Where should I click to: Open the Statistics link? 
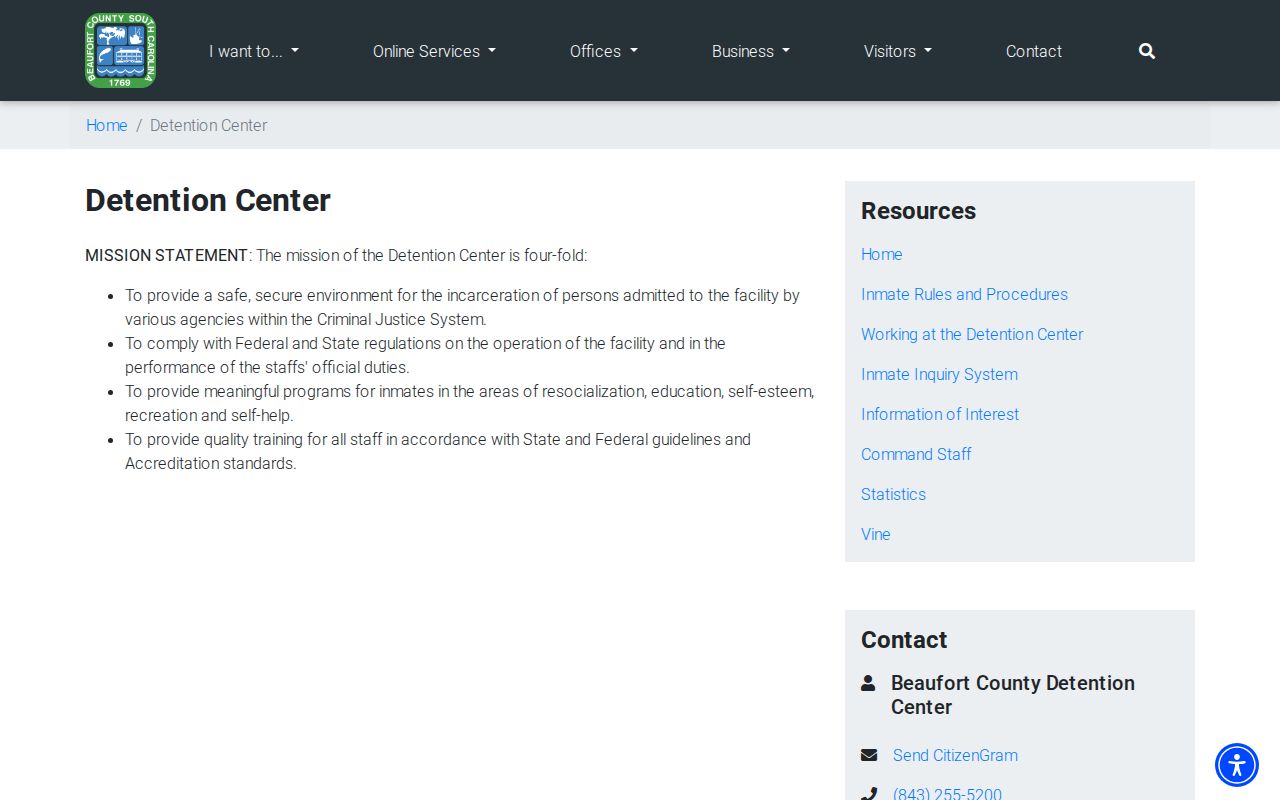point(893,494)
